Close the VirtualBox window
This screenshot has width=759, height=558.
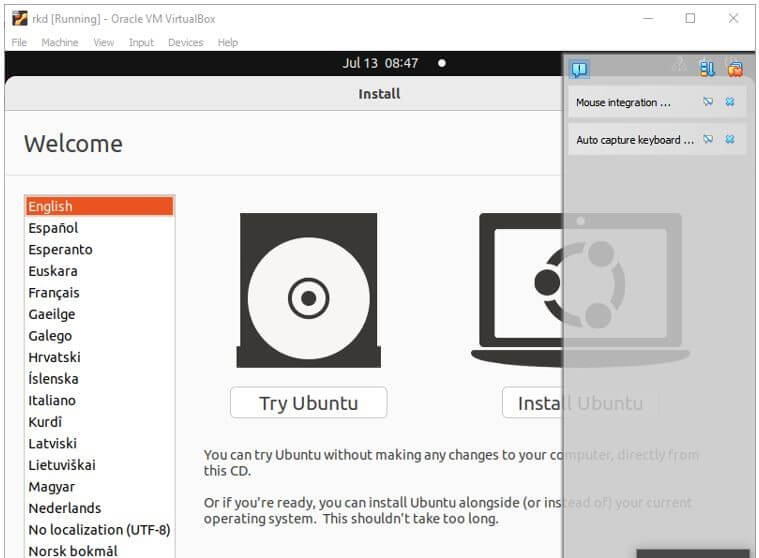click(x=733, y=18)
